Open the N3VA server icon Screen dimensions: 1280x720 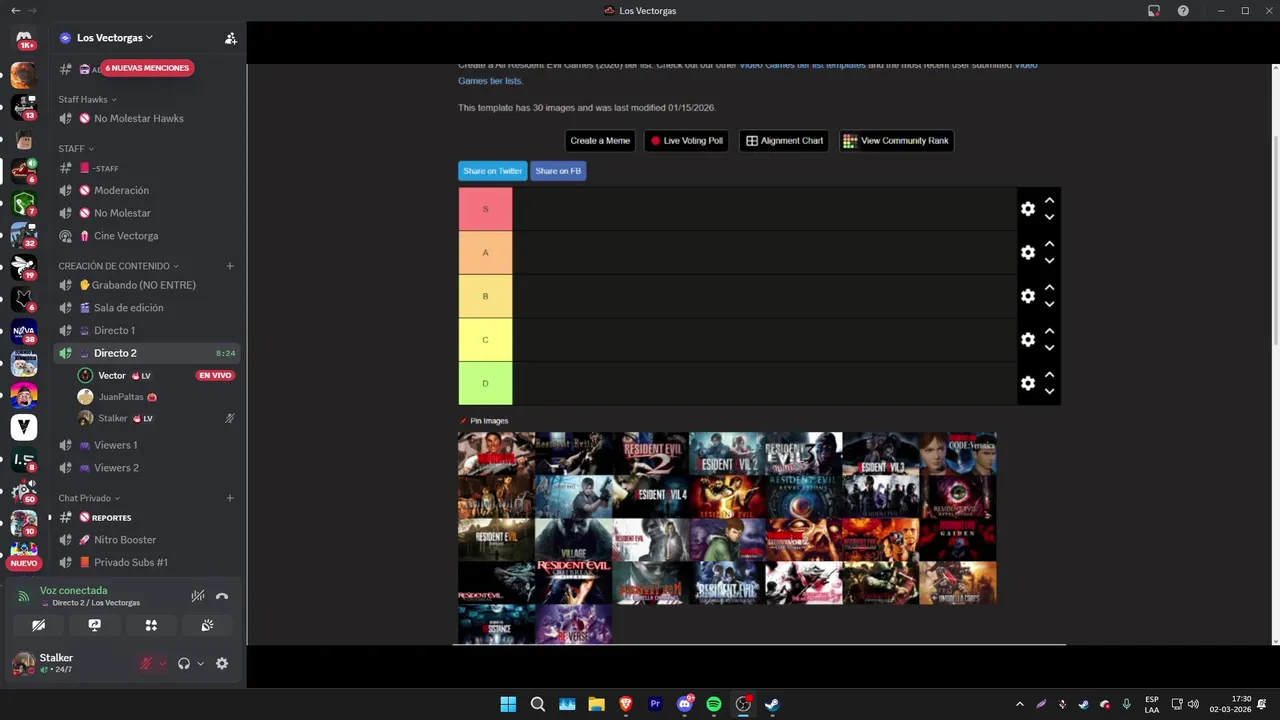pos(24,331)
